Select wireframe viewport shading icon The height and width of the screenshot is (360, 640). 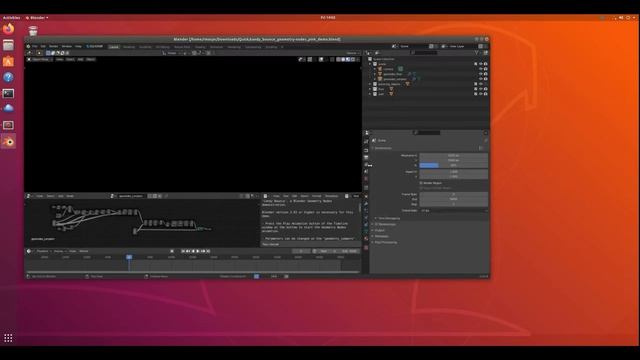pos(338,59)
